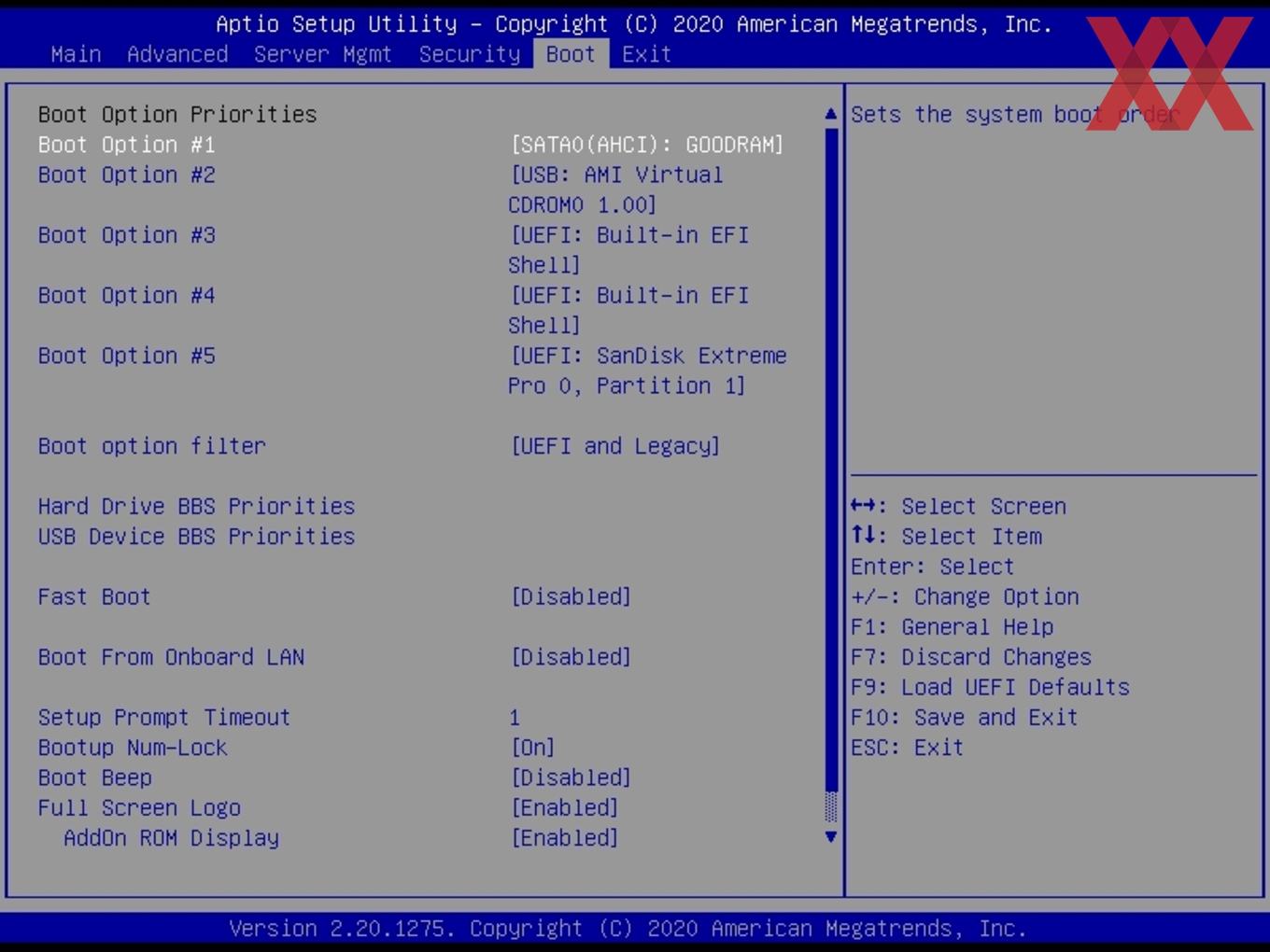Image resolution: width=1270 pixels, height=952 pixels.
Task: Select the Full Screen Logo setting
Action: [140, 808]
